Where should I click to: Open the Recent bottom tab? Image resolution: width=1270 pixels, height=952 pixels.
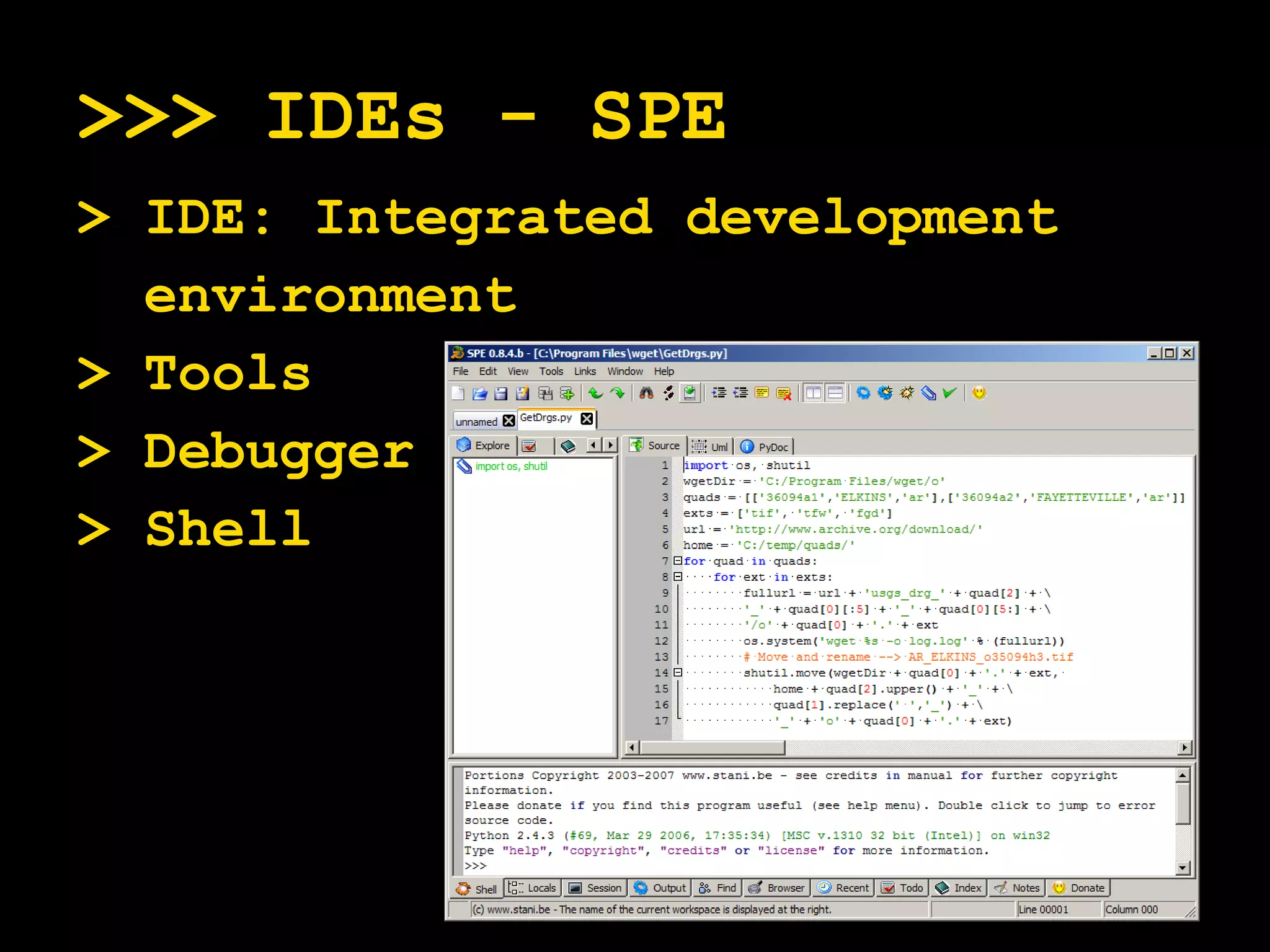coord(844,888)
